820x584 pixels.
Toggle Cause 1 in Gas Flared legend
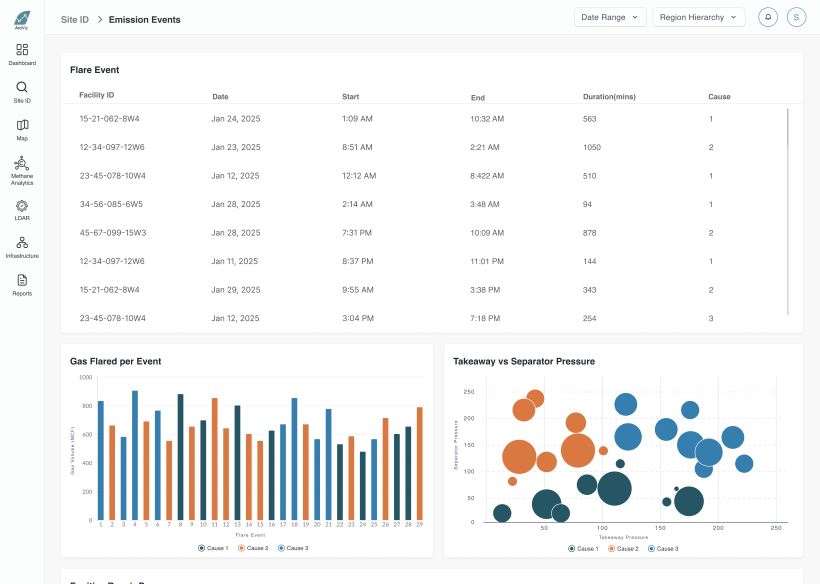click(x=213, y=548)
